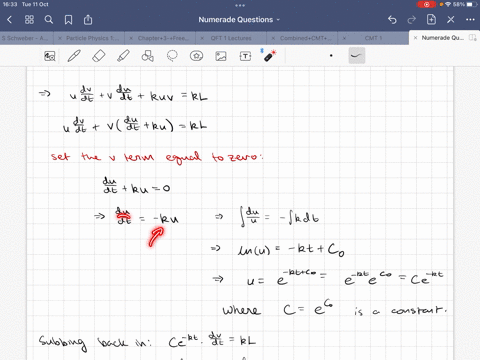
Task: Open the three-dot more options menu
Action: tap(470, 20)
